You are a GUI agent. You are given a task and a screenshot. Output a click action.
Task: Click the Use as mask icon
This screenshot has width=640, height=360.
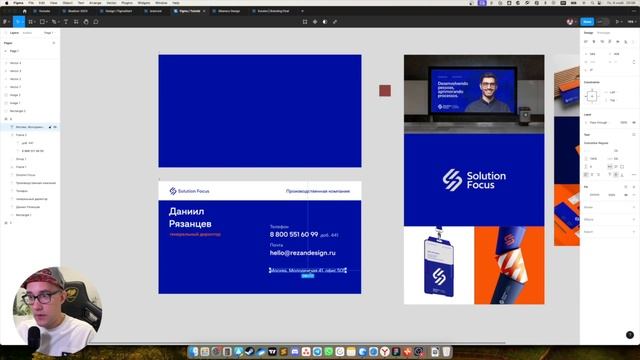pos(325,22)
